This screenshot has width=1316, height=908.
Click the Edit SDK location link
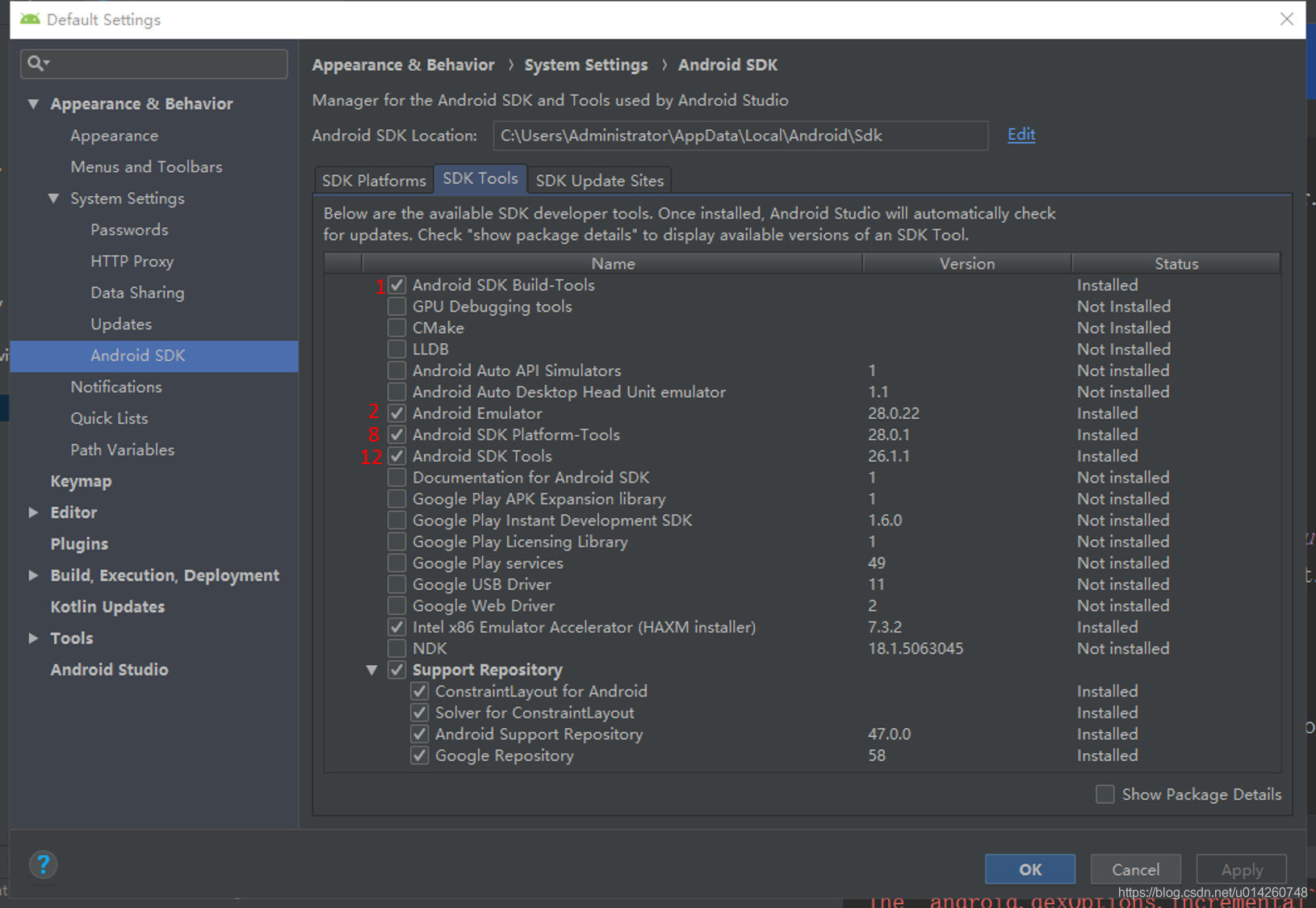tap(1021, 135)
